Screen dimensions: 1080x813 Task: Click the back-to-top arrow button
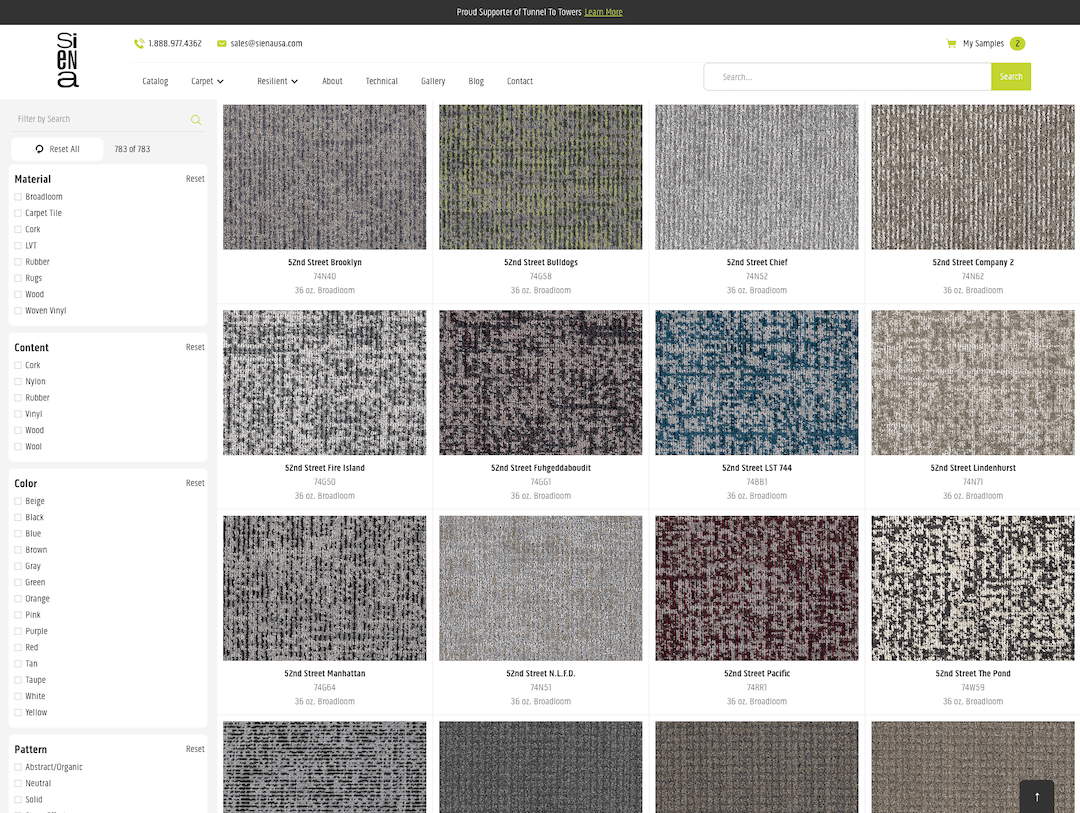pyautogui.click(x=1037, y=796)
